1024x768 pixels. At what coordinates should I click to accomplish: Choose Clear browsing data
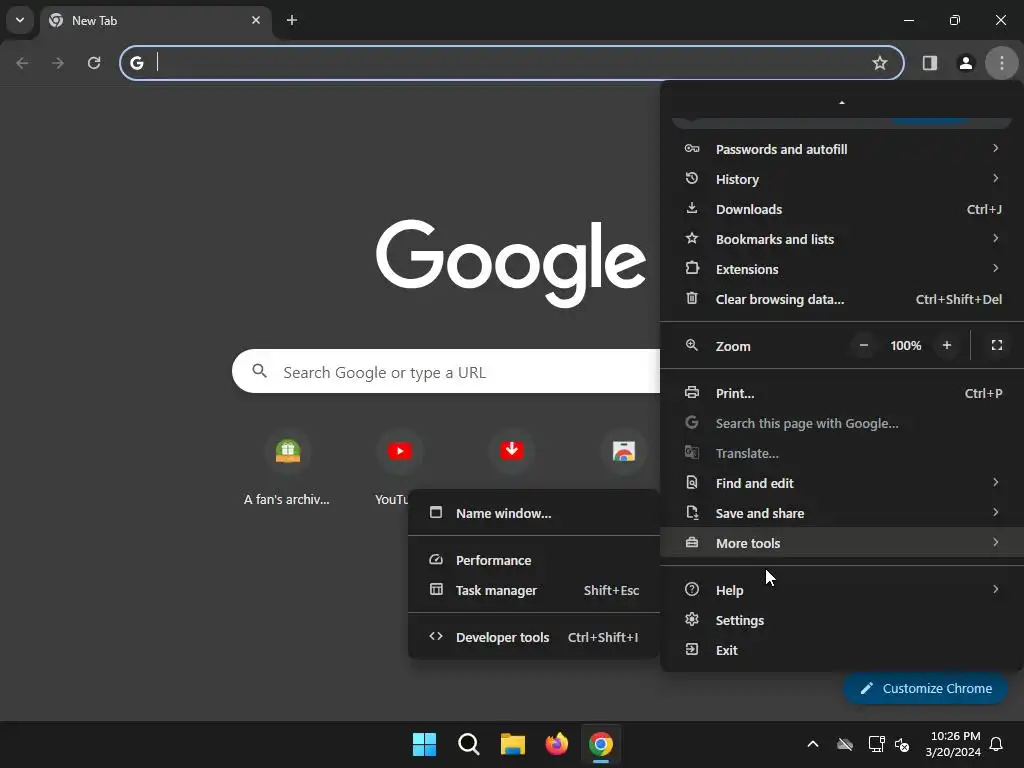pyautogui.click(x=842, y=299)
